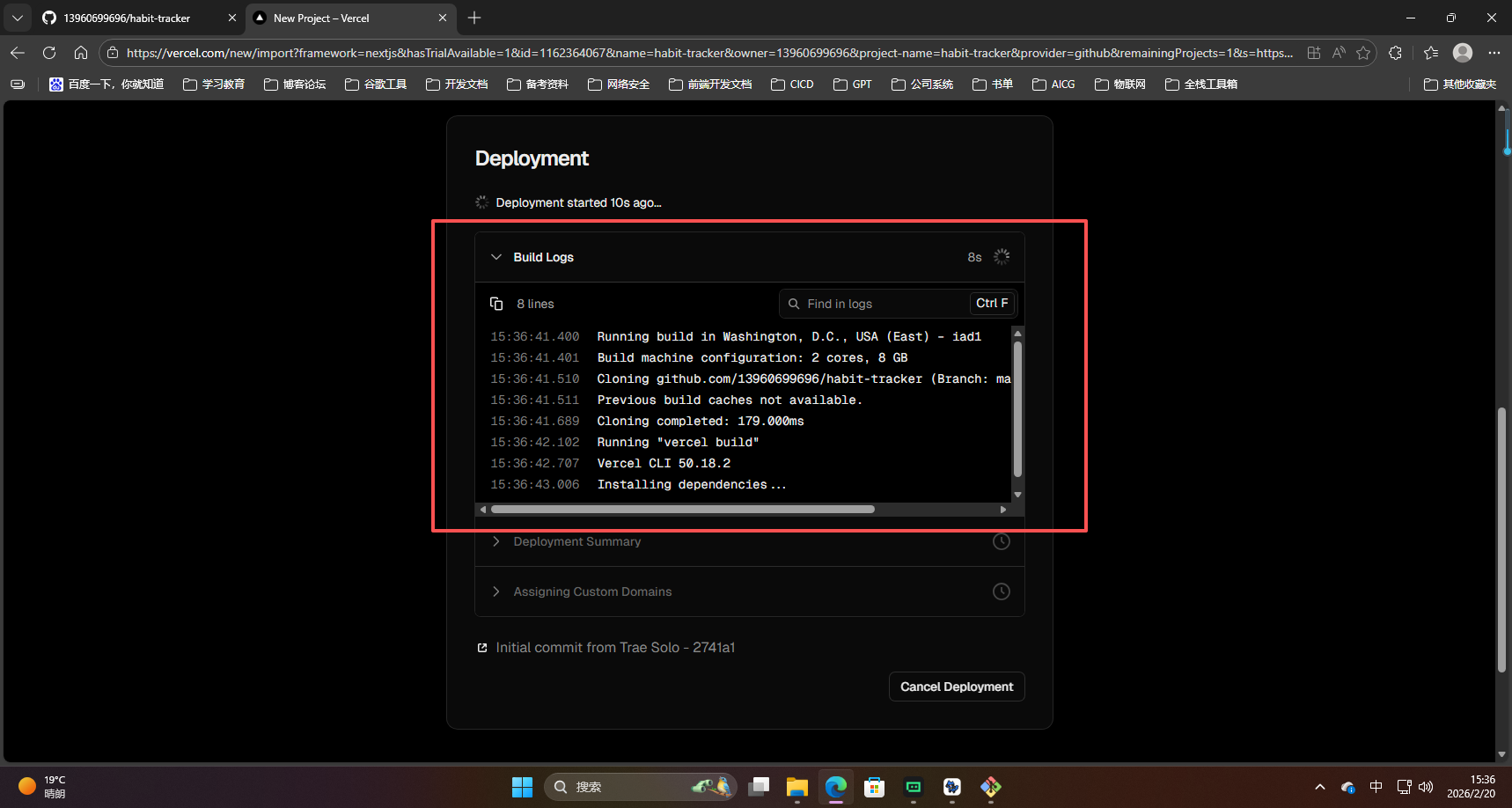
Task: Click the log line "Previous build caches not available."
Action: click(x=730, y=400)
